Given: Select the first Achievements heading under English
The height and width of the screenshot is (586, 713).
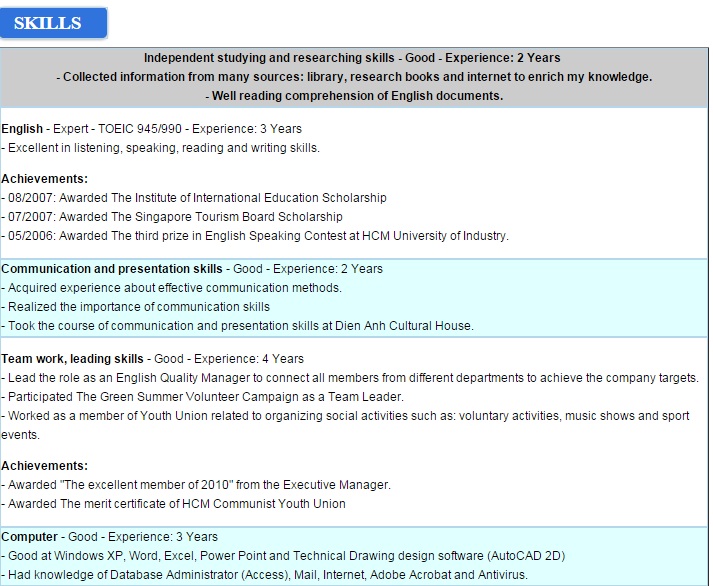Looking at the screenshot, I should (x=45, y=179).
